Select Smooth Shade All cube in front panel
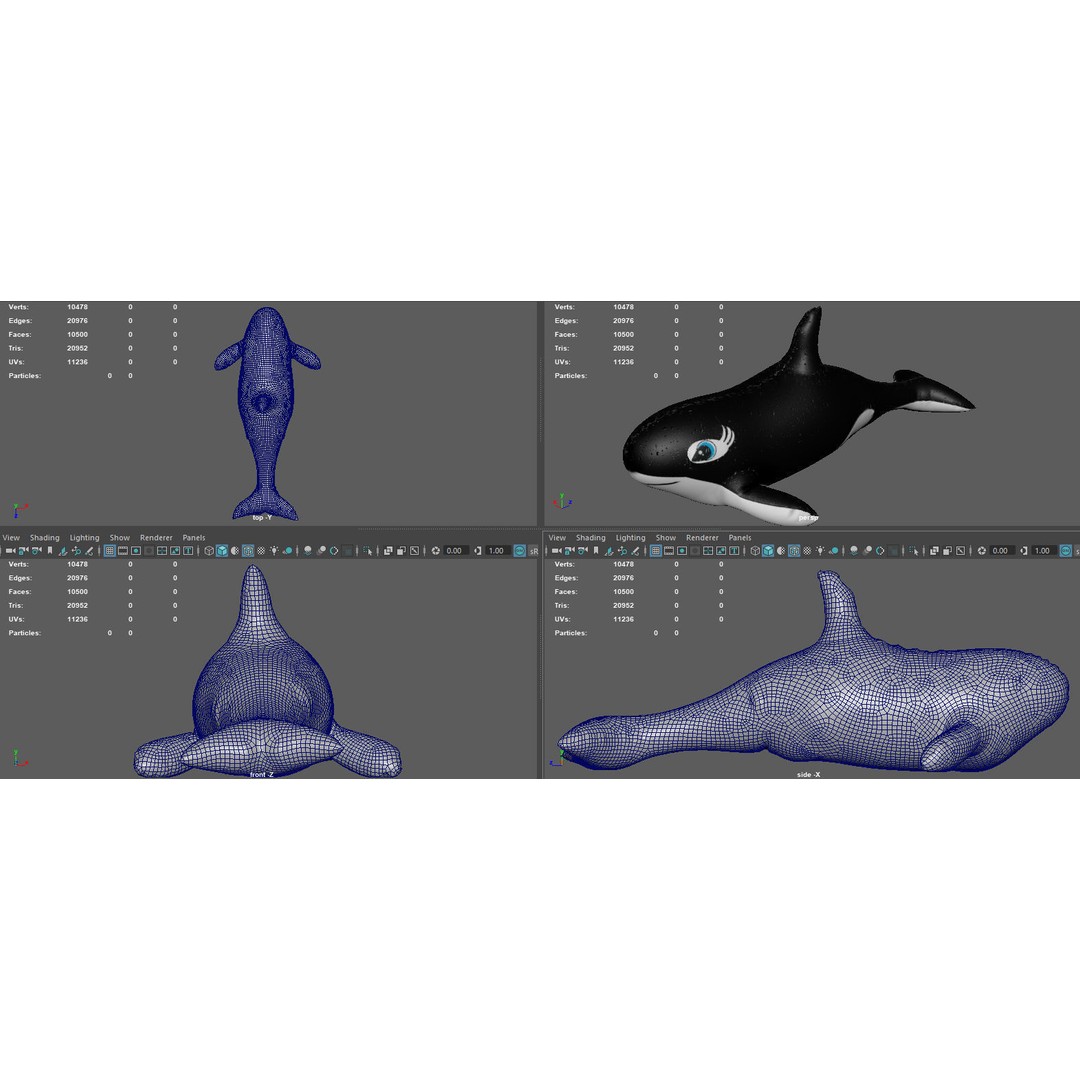1080x1080 pixels. [x=222, y=550]
